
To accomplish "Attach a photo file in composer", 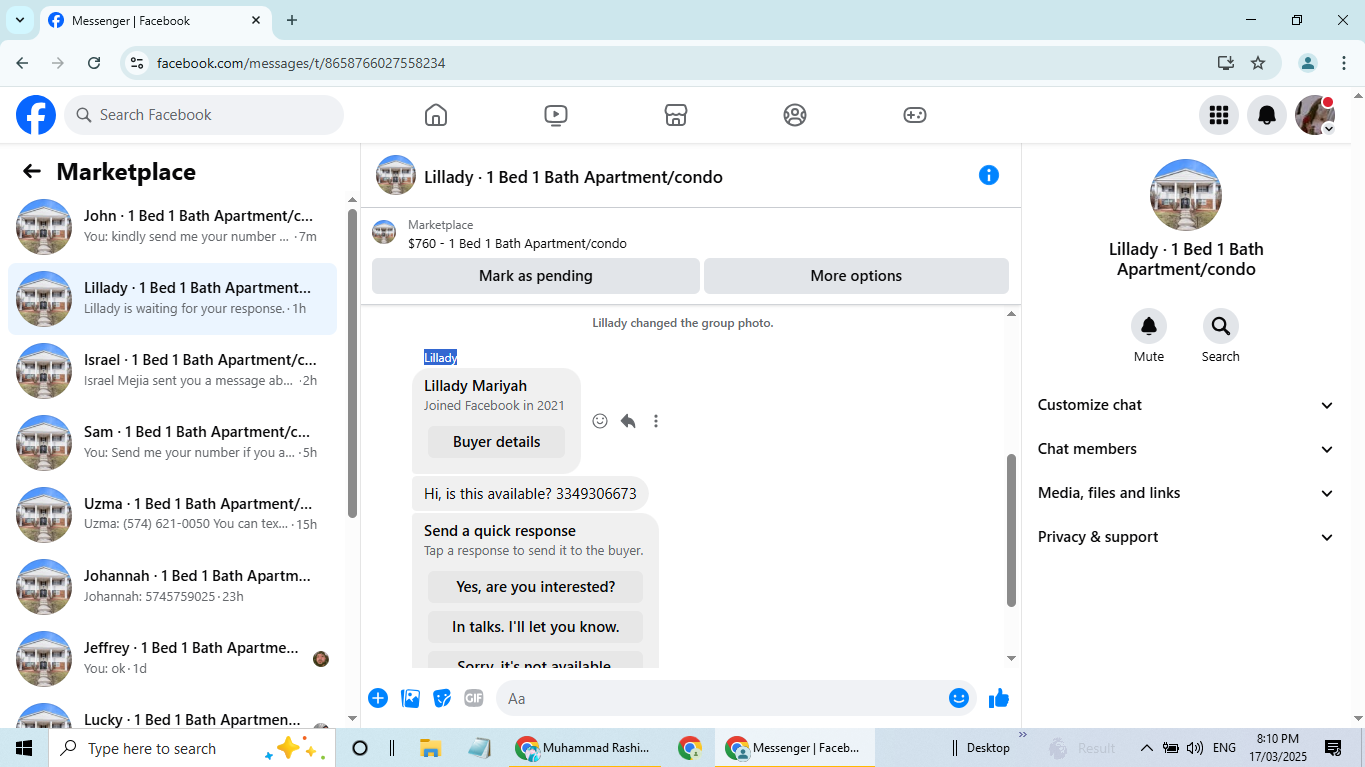I will point(410,698).
